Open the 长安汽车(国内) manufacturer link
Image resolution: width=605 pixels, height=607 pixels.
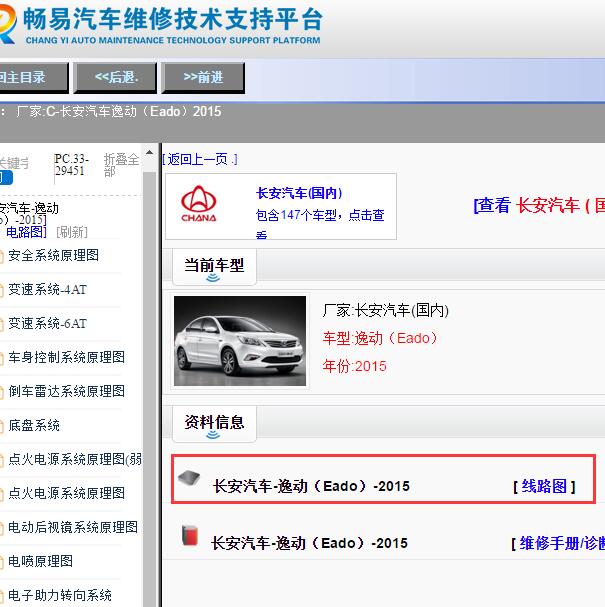pos(299,193)
